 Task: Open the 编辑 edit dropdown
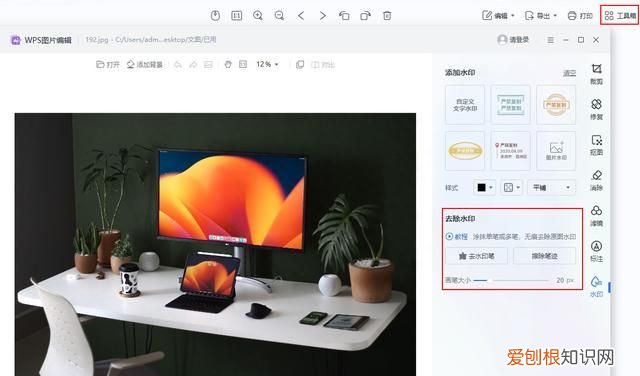[498, 16]
